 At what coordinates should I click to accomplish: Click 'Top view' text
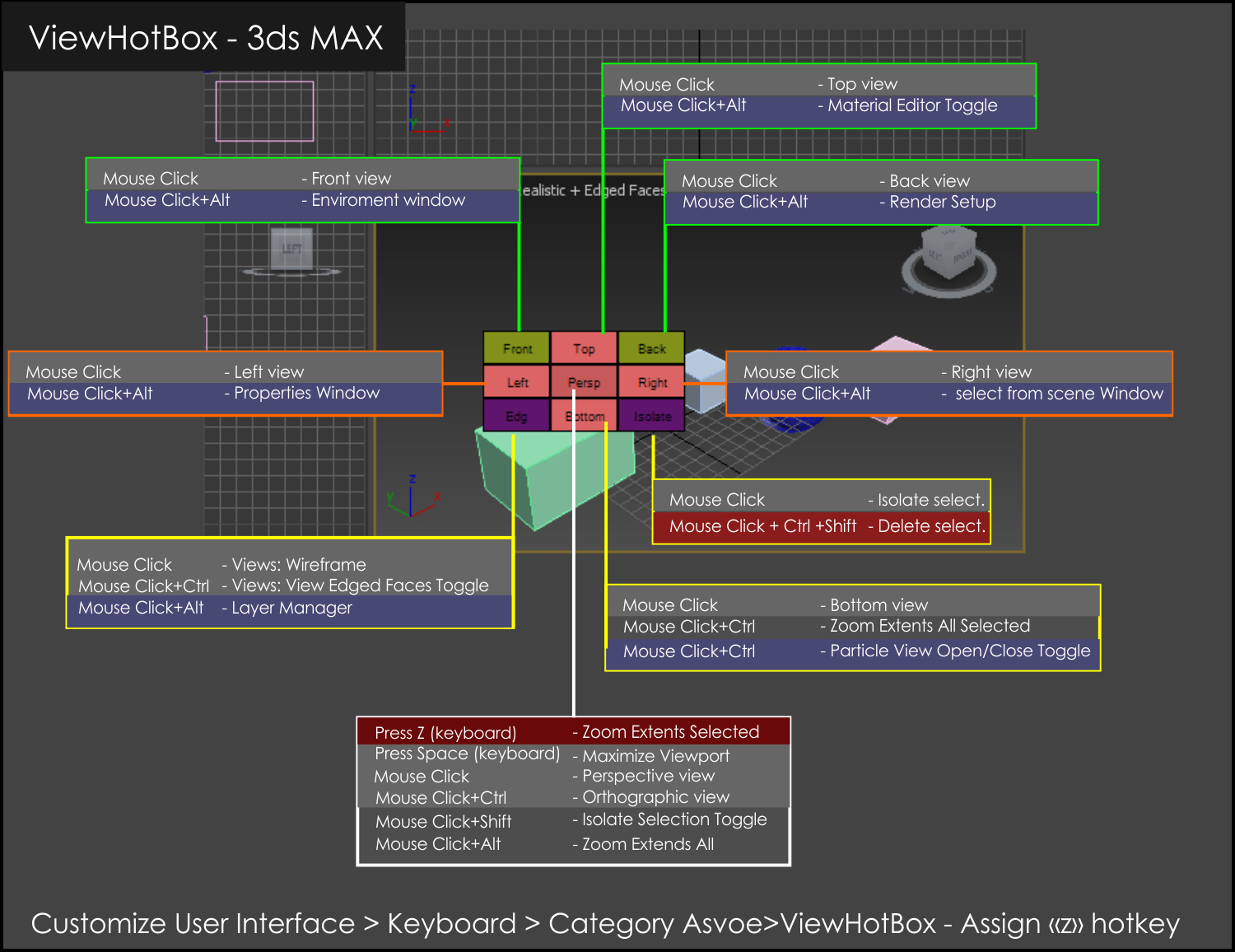coord(862,84)
